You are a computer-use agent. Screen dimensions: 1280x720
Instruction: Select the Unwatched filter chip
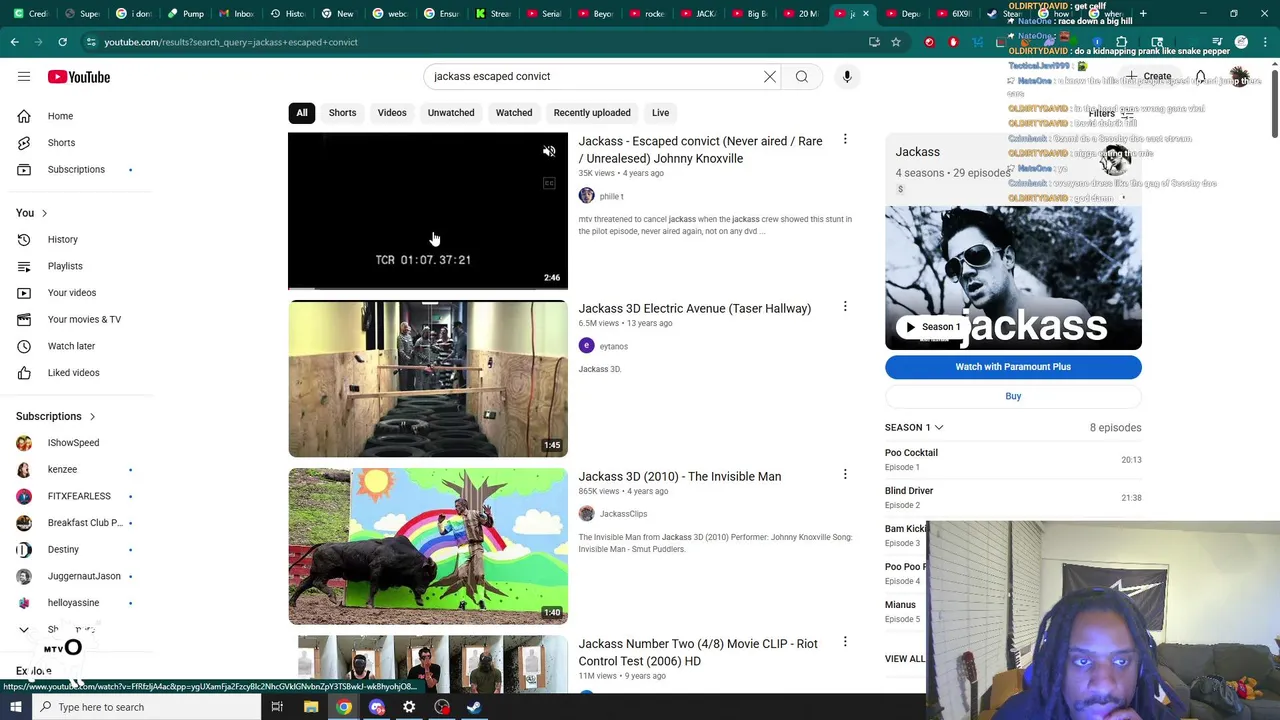coord(451,113)
